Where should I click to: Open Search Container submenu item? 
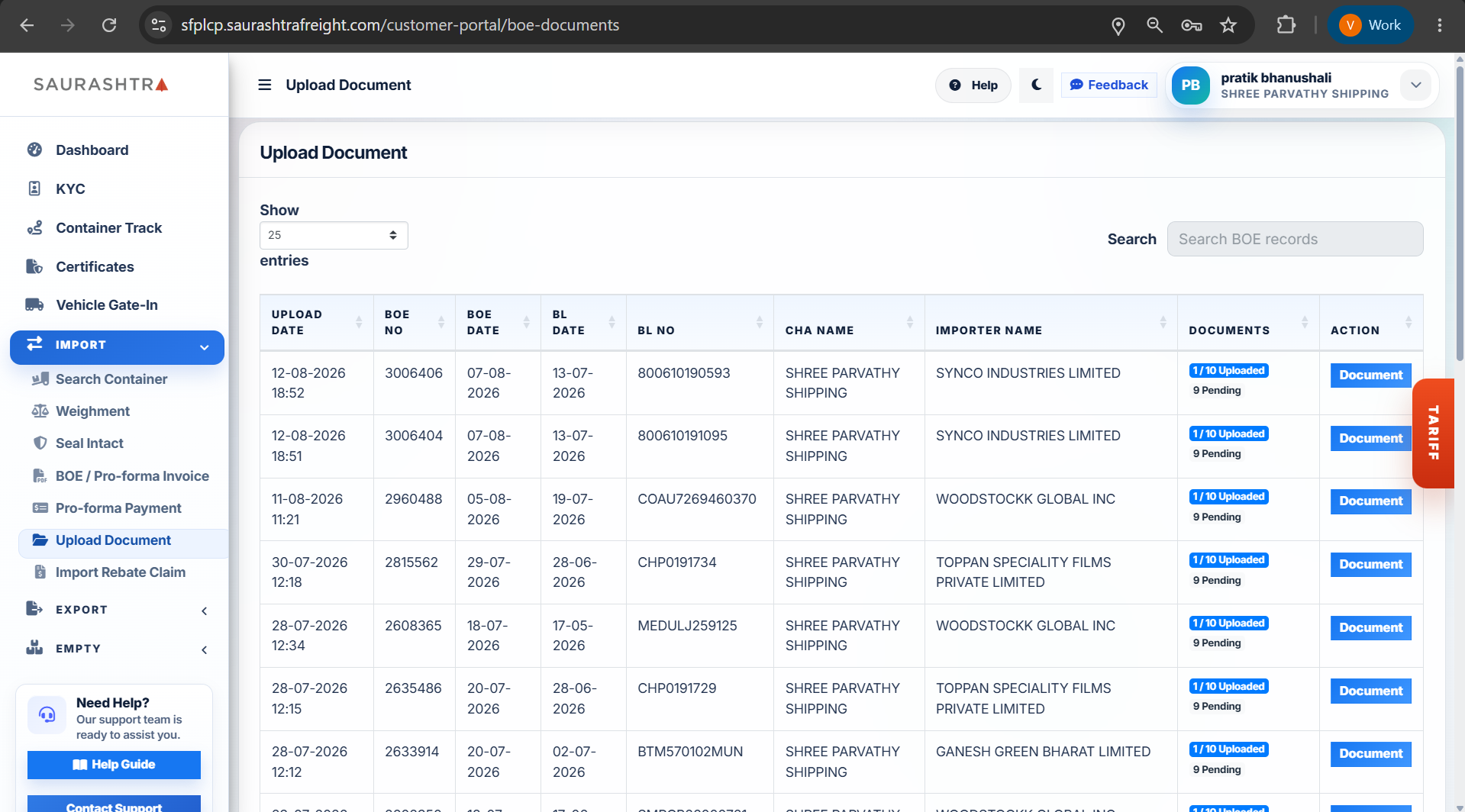[111, 379]
